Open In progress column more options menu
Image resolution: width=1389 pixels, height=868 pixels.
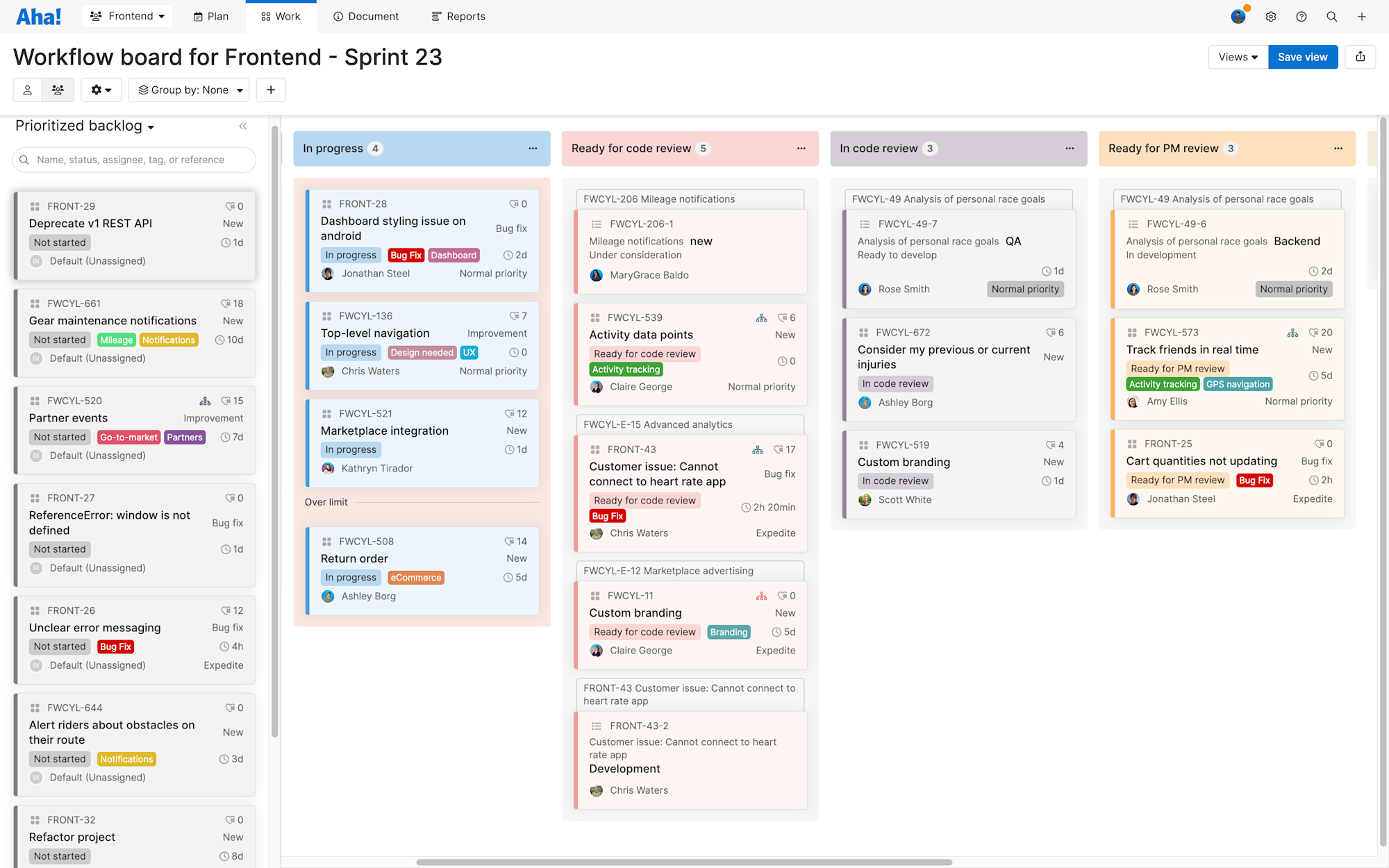click(533, 149)
